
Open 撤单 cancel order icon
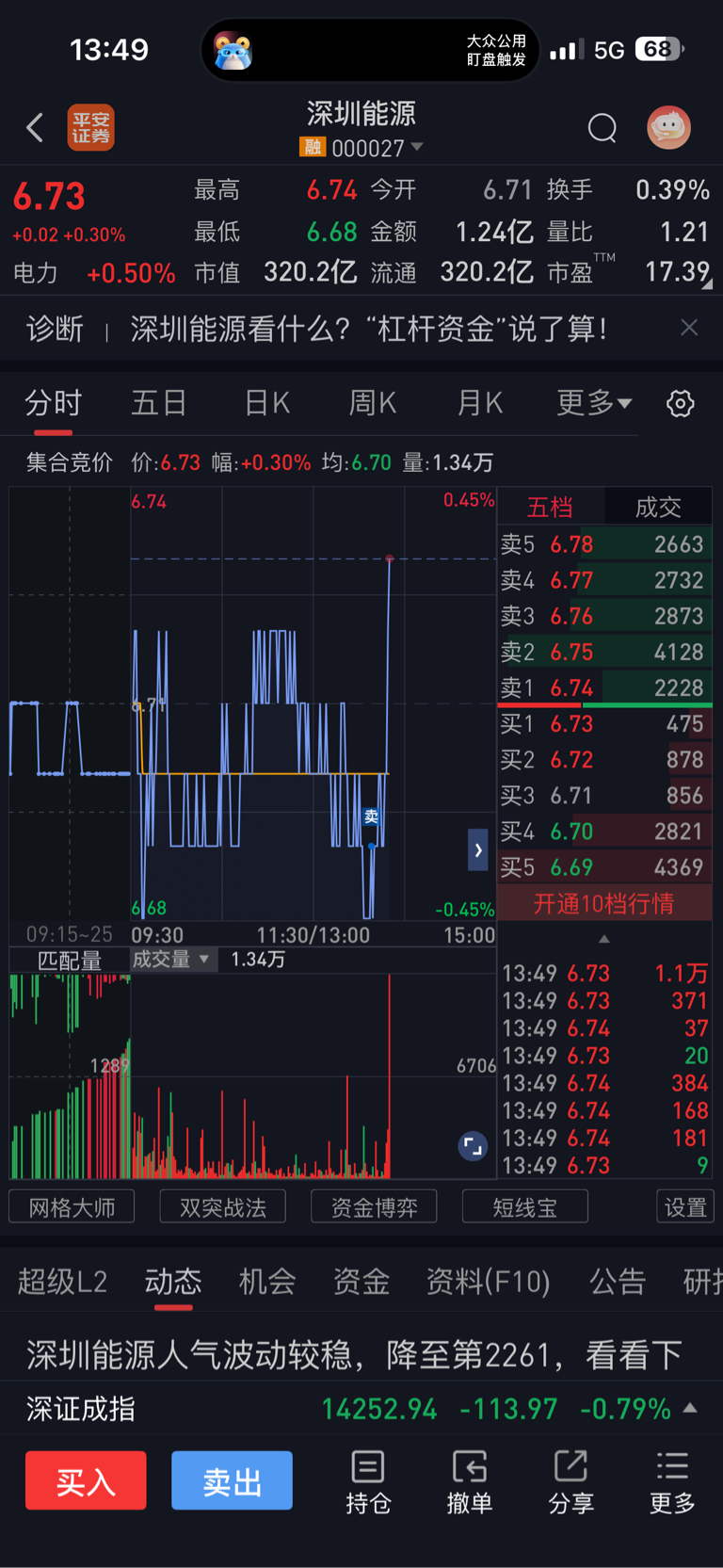pyautogui.click(x=470, y=1482)
